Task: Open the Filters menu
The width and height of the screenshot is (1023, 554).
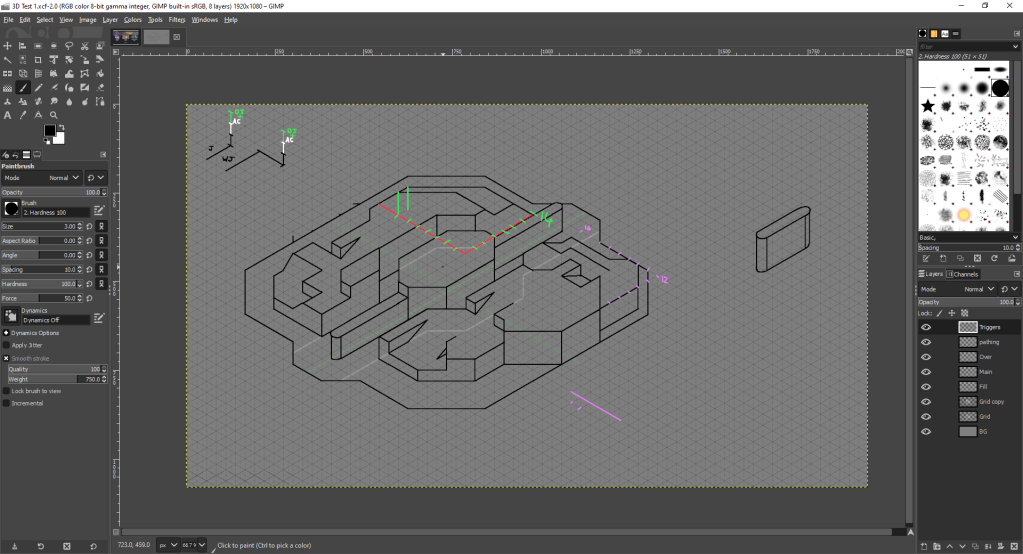Action: (x=177, y=19)
